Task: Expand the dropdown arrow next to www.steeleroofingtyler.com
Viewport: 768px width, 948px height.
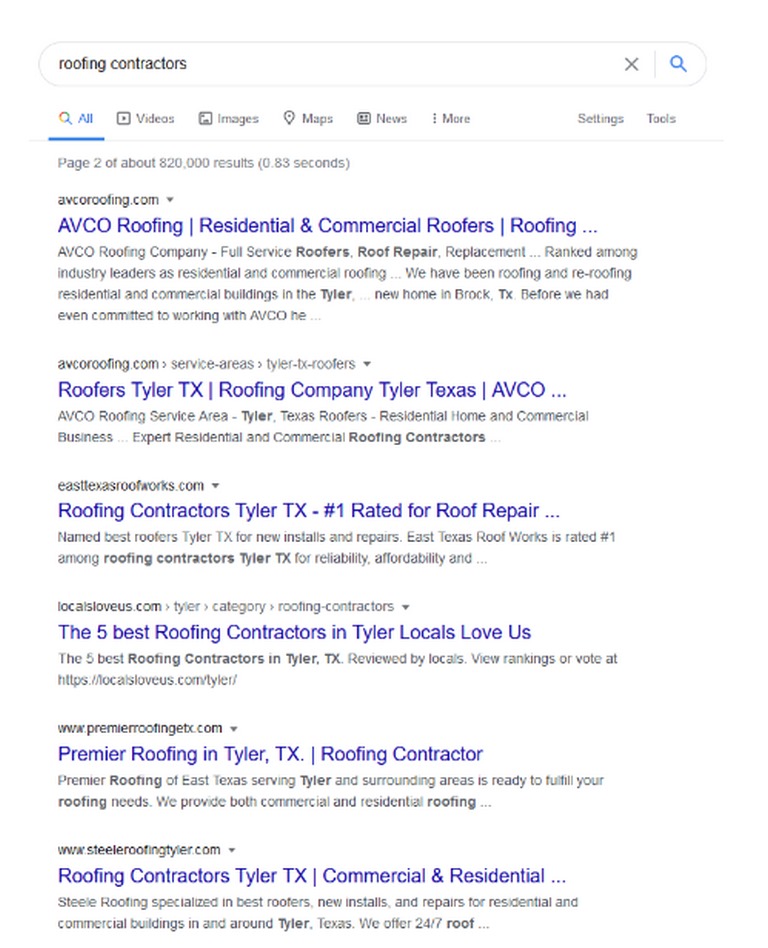Action: pos(232,851)
